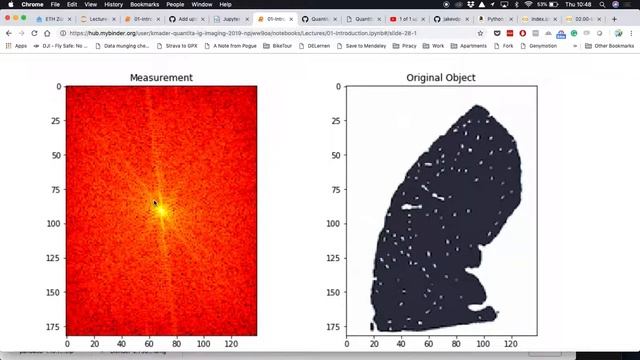Open the red circular extension icon
The width and height of the screenshot is (640, 360).
[x=522, y=33]
